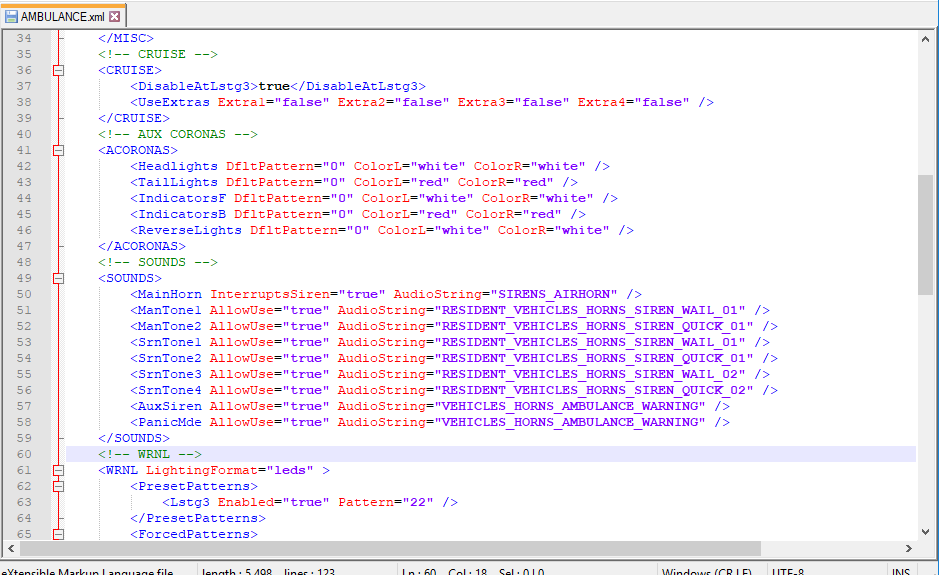Screen dimensions: 939x575
Task: Click the IndicatorsB tag name
Action: pyautogui.click(x=182, y=214)
